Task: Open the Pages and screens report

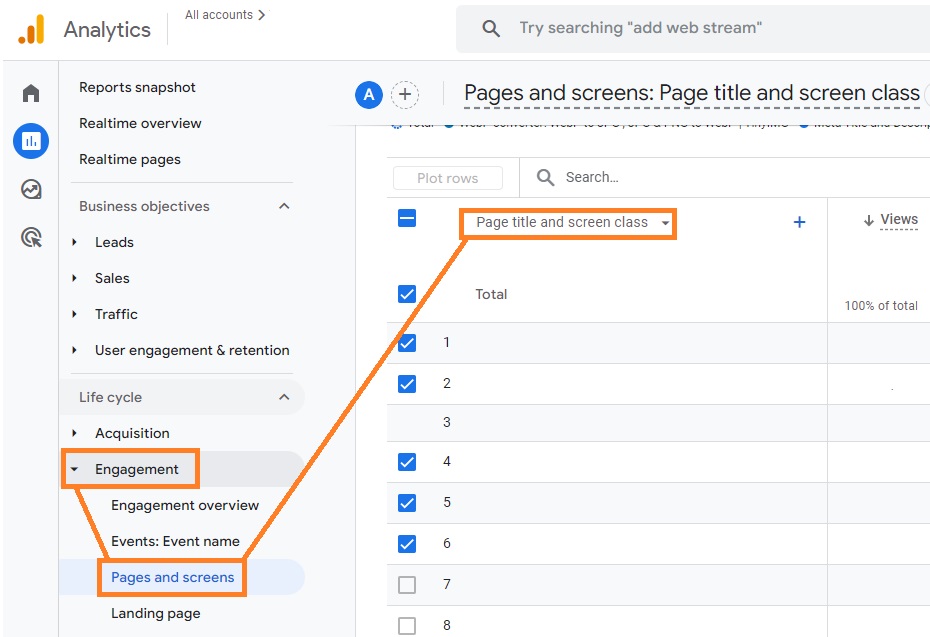Action: pyautogui.click(x=171, y=577)
